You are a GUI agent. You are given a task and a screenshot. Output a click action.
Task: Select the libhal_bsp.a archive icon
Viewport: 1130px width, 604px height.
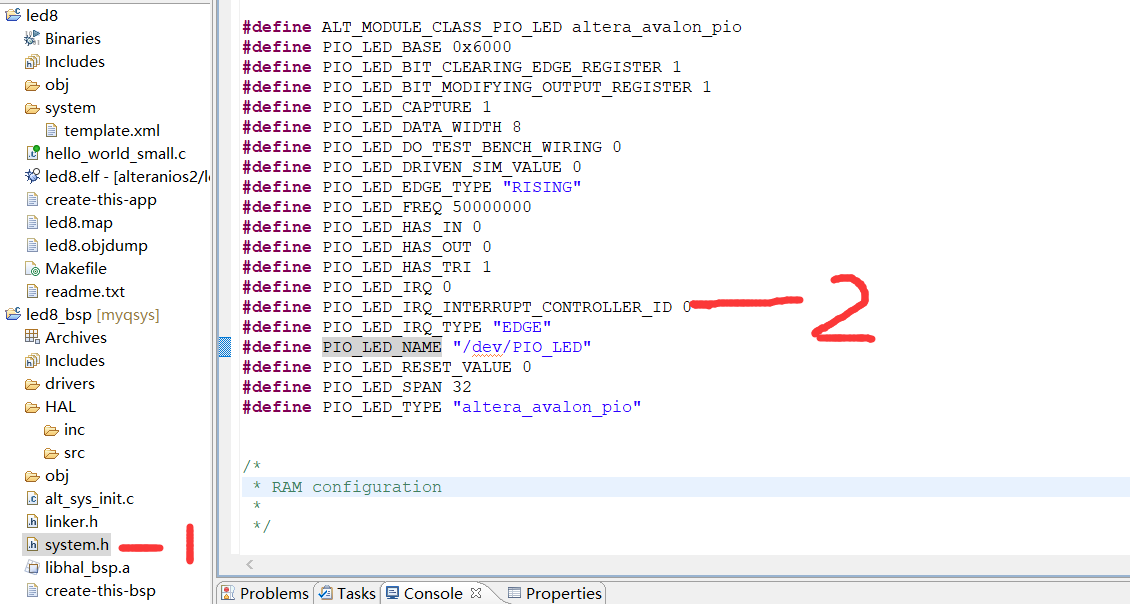pos(31,567)
